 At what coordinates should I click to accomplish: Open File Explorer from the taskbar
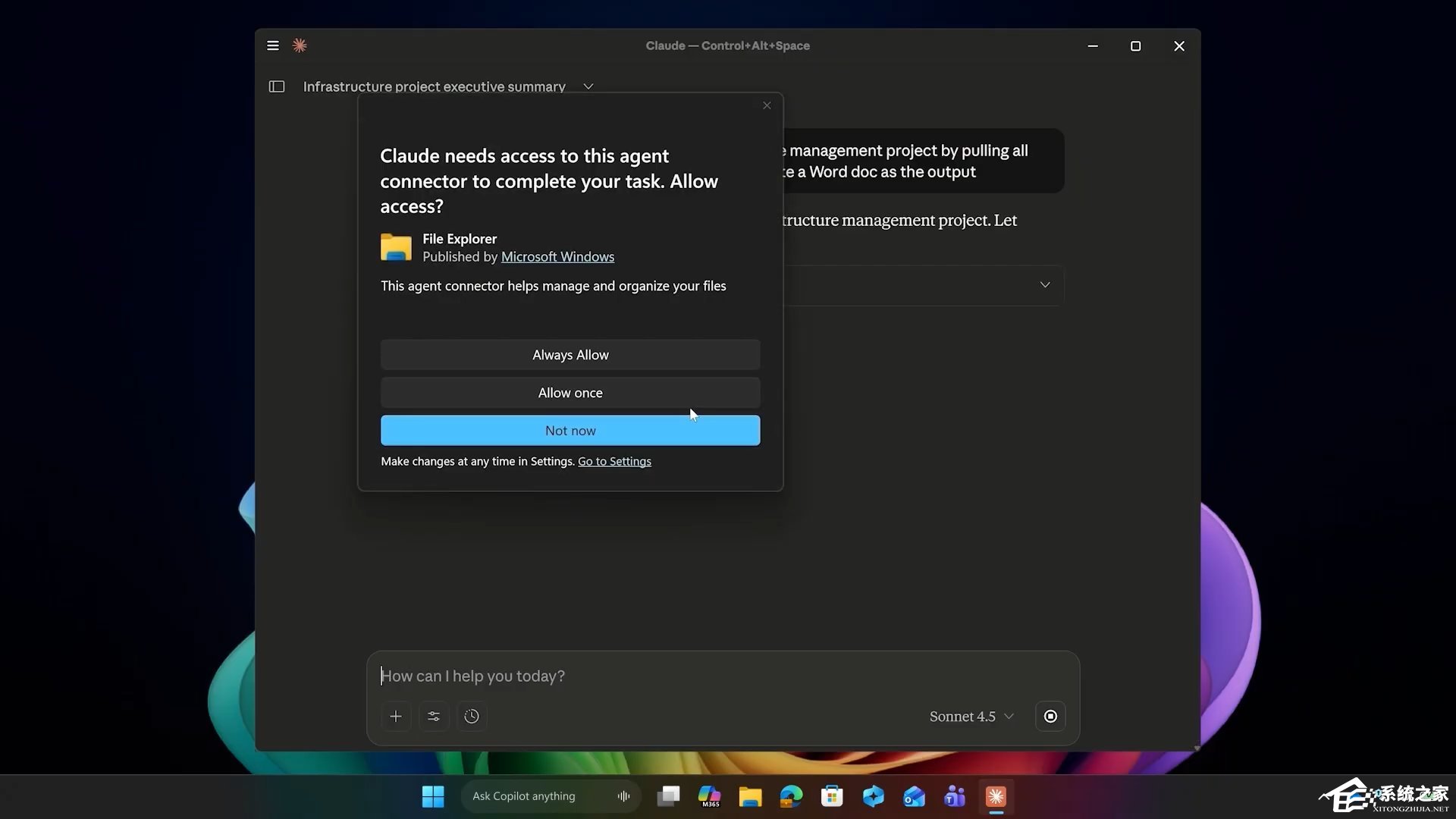(x=750, y=796)
